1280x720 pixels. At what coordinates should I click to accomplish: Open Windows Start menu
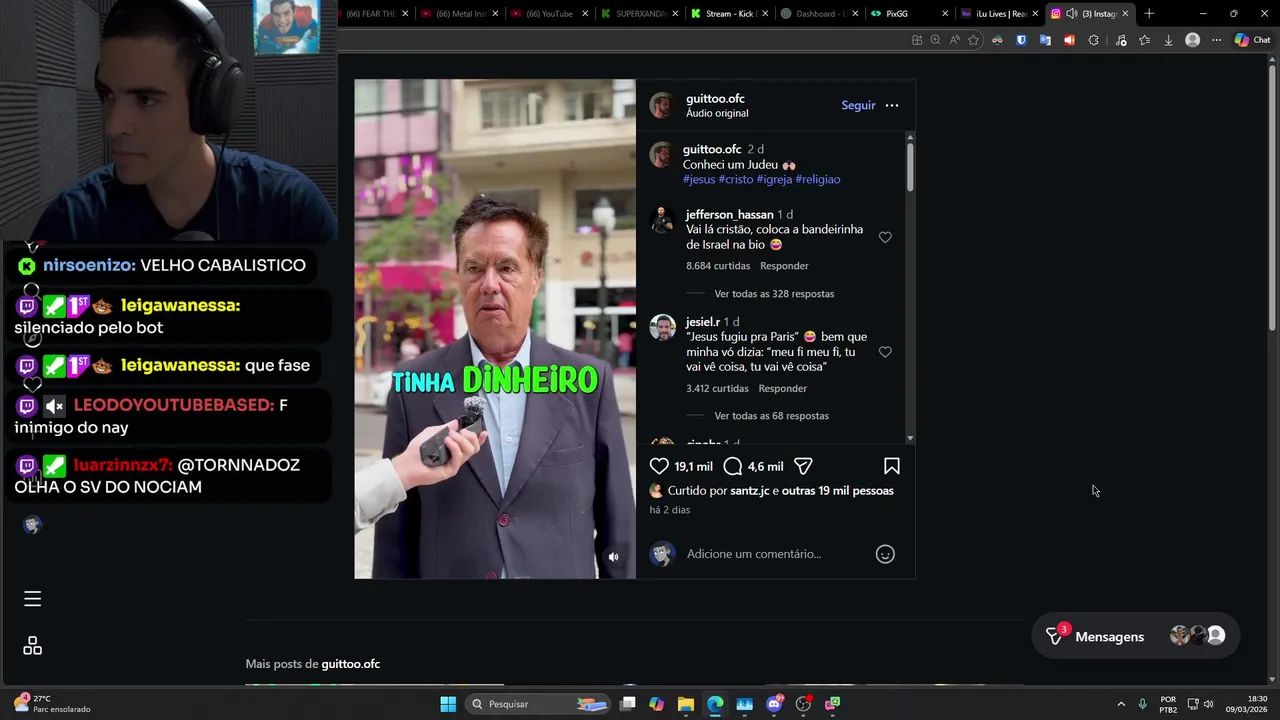448,704
